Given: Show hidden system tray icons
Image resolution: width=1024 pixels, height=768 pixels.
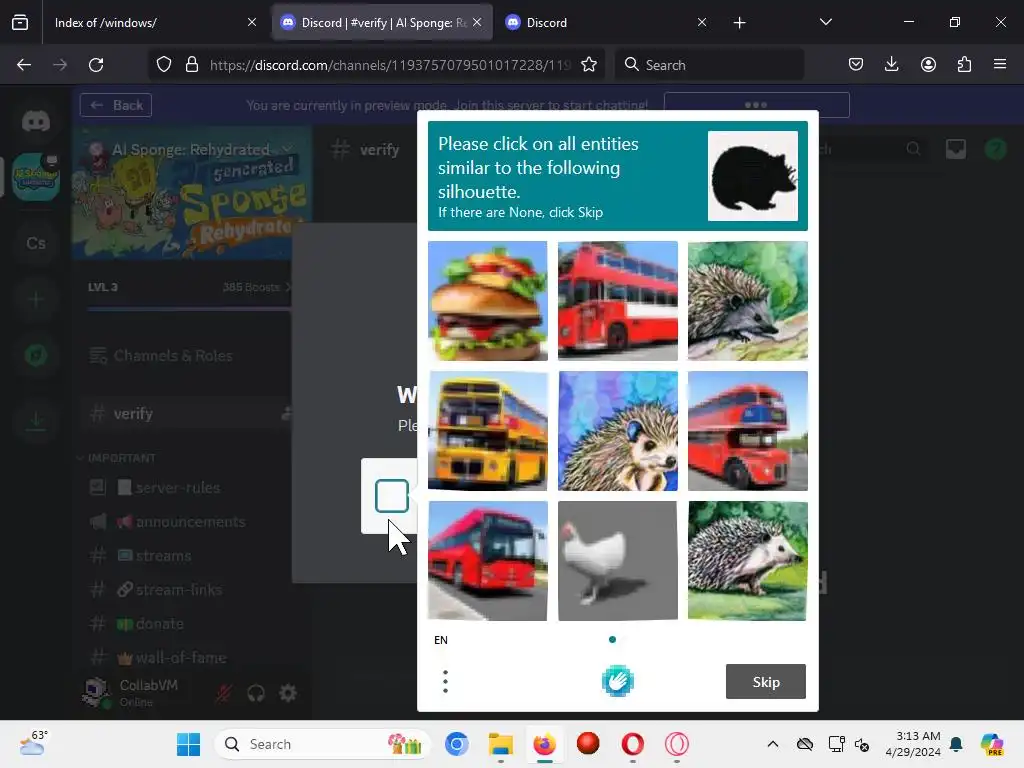Looking at the screenshot, I should 773,744.
